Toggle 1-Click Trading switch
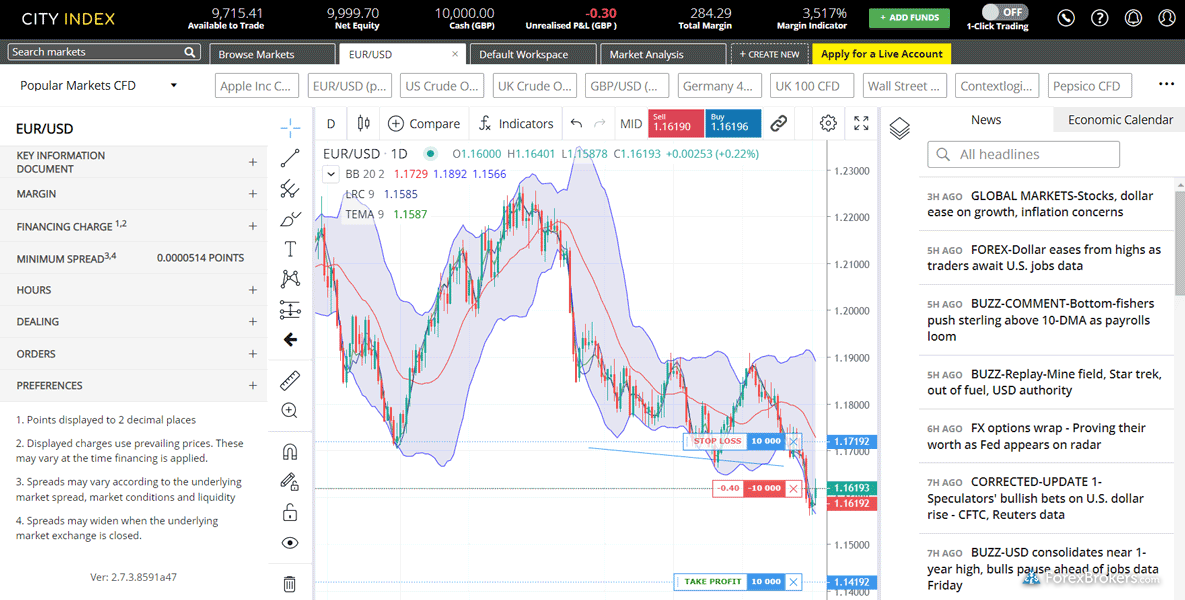The image size is (1185, 600). 1004,12
